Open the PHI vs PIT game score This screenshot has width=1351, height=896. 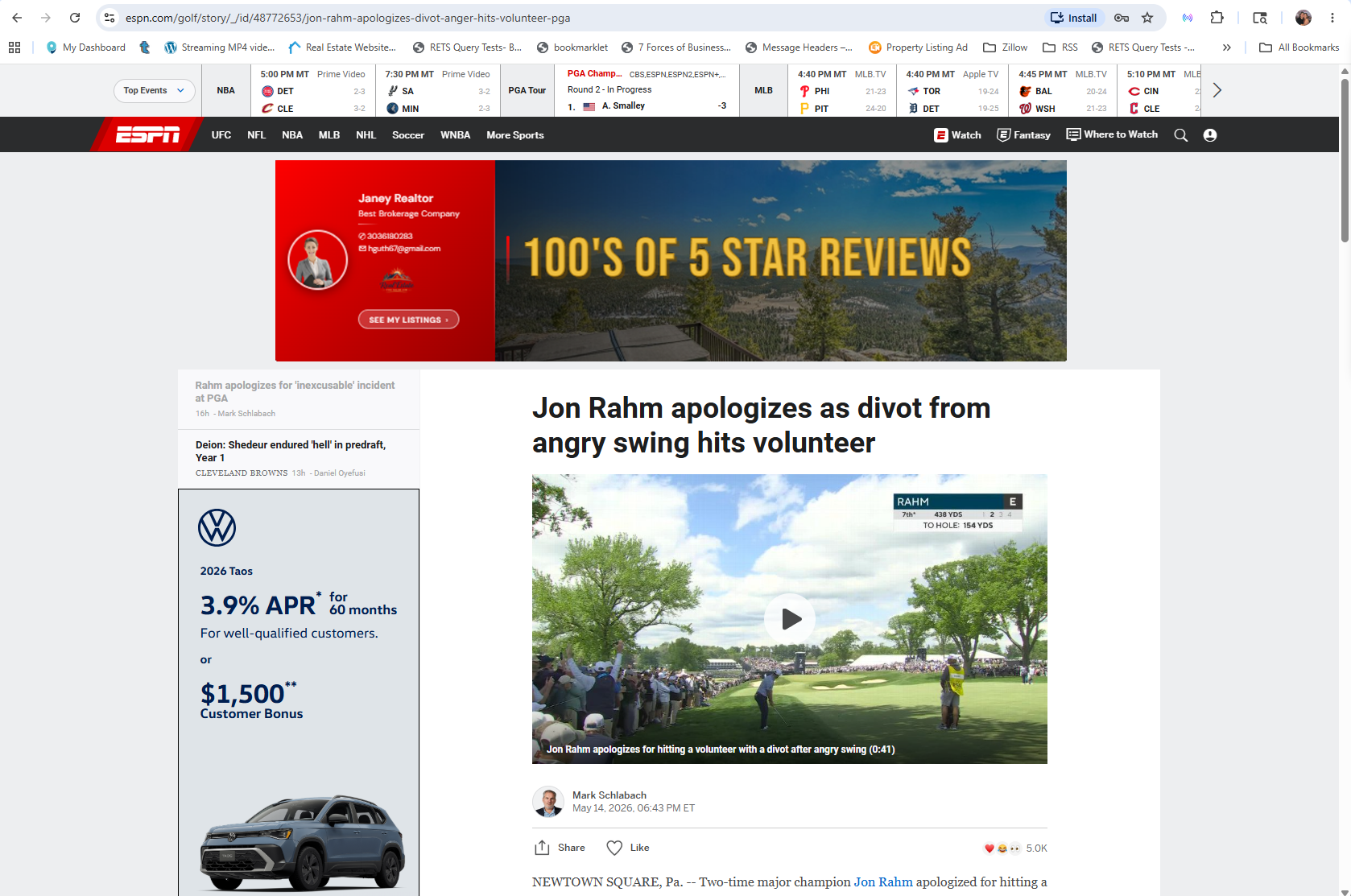842,91
